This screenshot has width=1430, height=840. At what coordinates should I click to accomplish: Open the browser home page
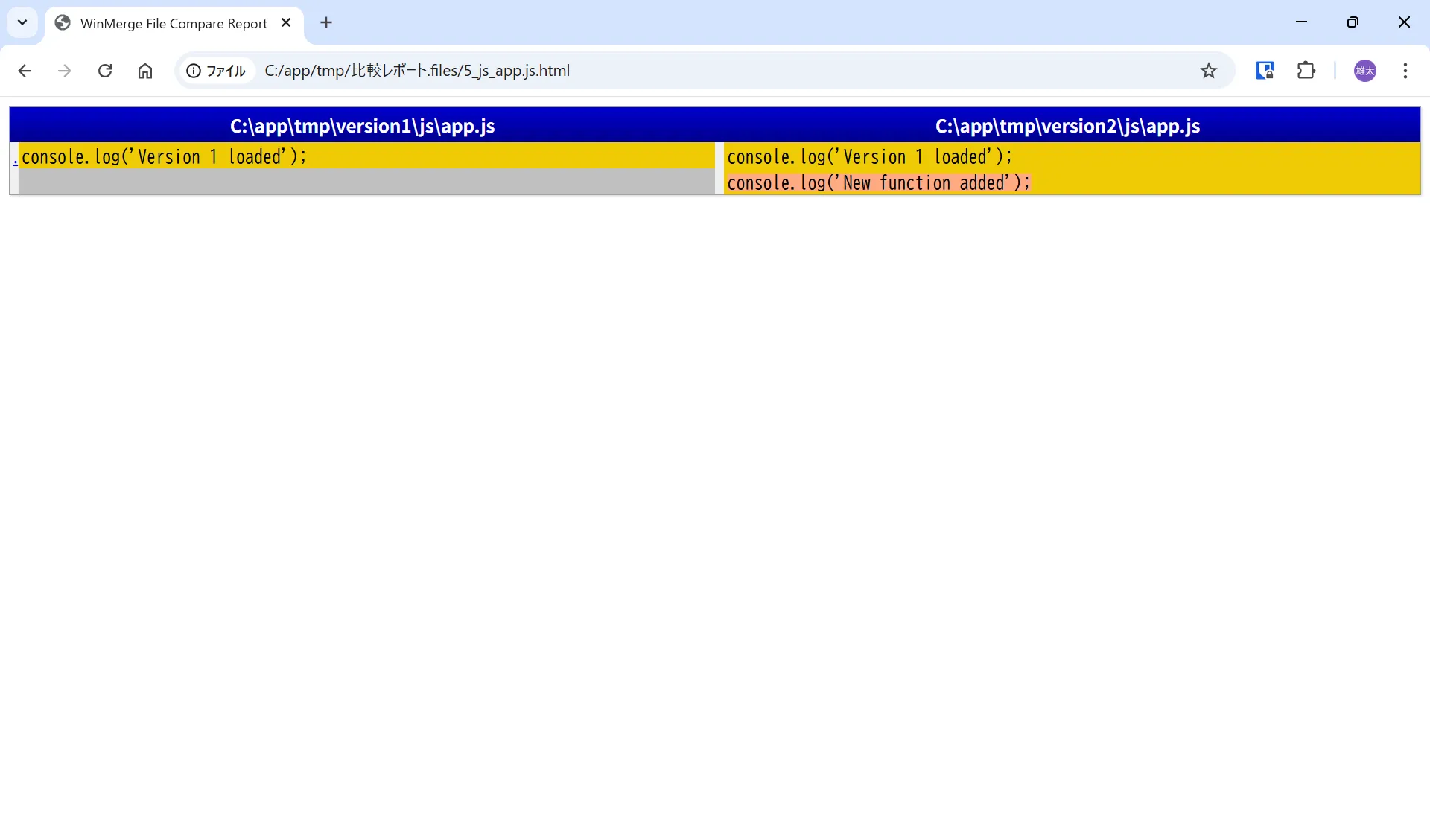(145, 71)
